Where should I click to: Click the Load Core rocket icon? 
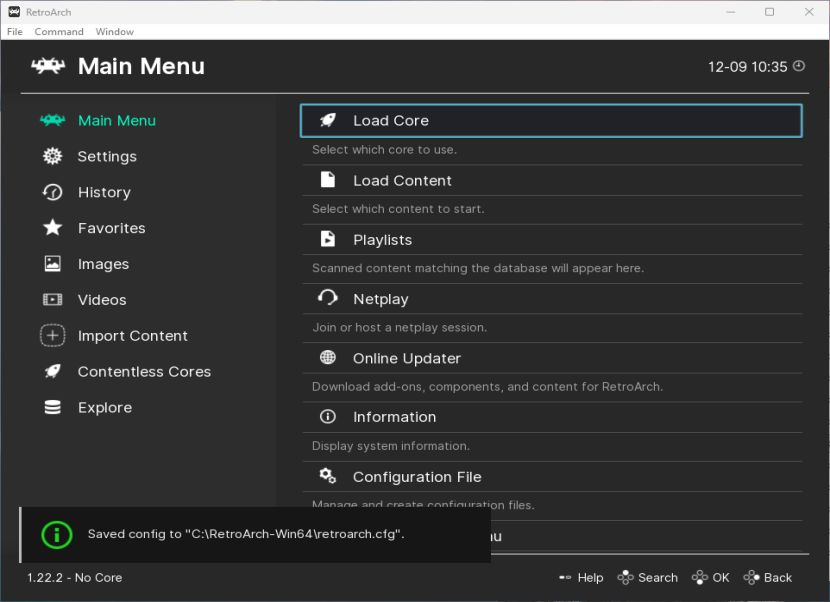(x=328, y=120)
